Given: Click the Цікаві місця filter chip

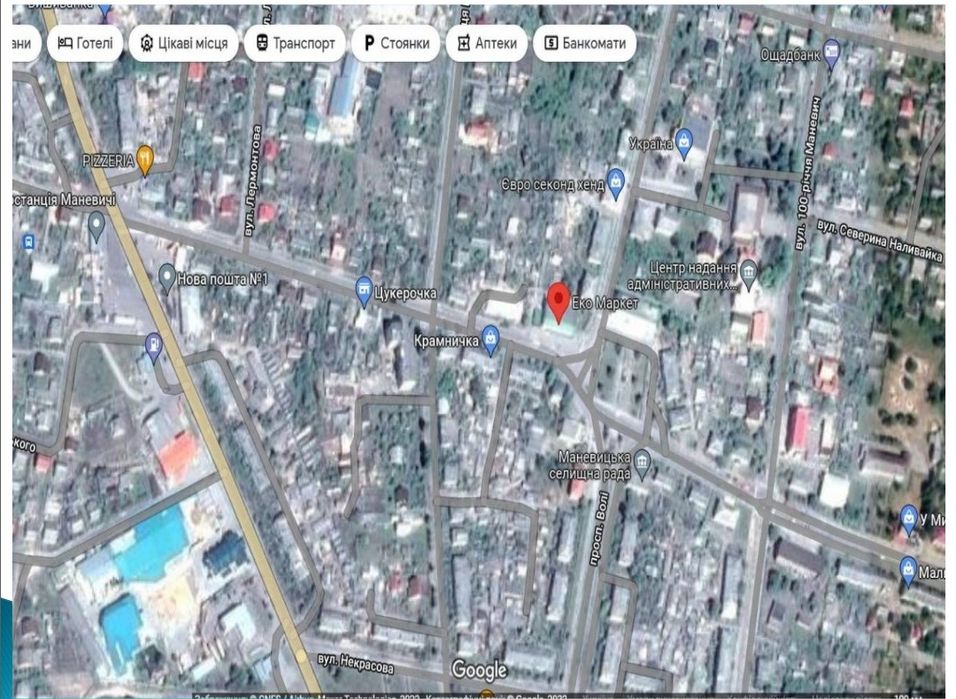Looking at the screenshot, I should pos(184,43).
